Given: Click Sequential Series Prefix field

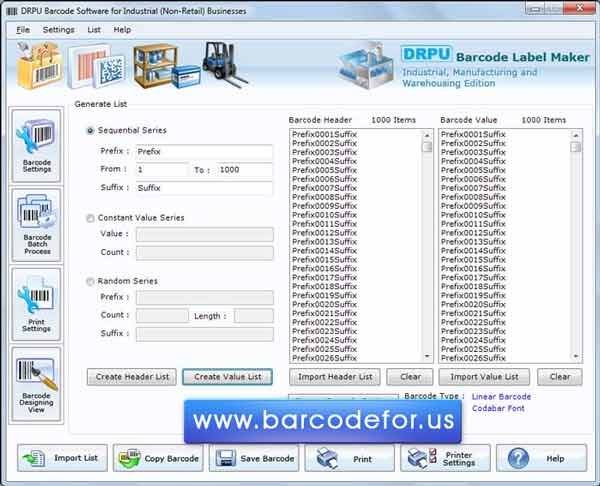Looking at the screenshot, I should point(204,152).
